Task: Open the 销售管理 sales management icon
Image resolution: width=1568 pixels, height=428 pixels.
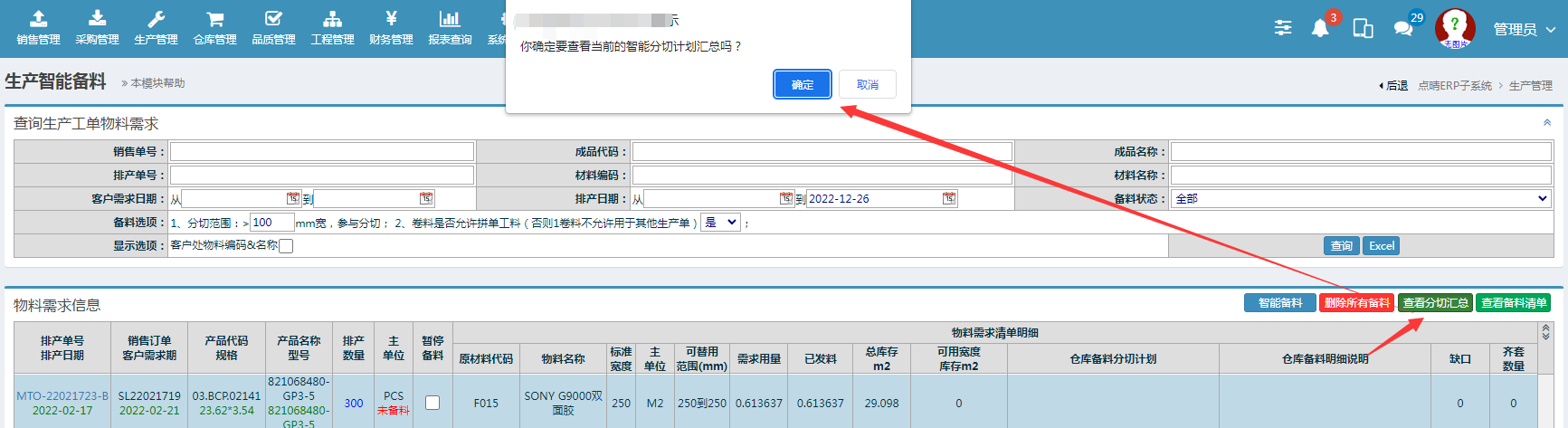Action: point(38,27)
